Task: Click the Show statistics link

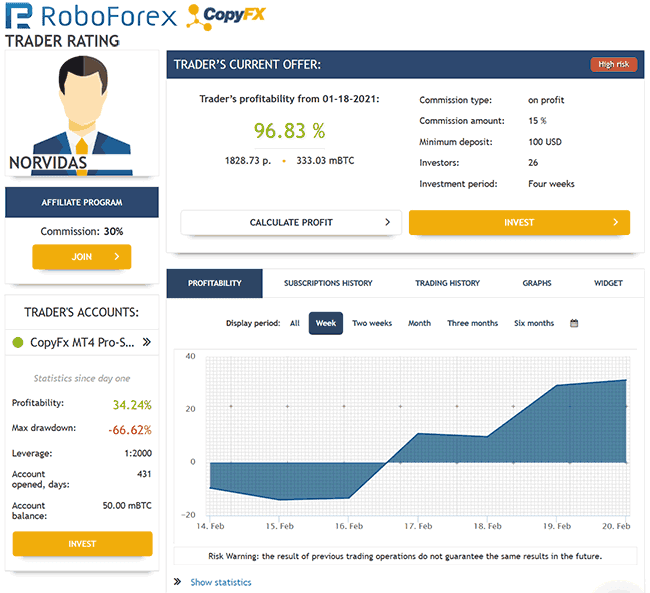Action: 221,582
